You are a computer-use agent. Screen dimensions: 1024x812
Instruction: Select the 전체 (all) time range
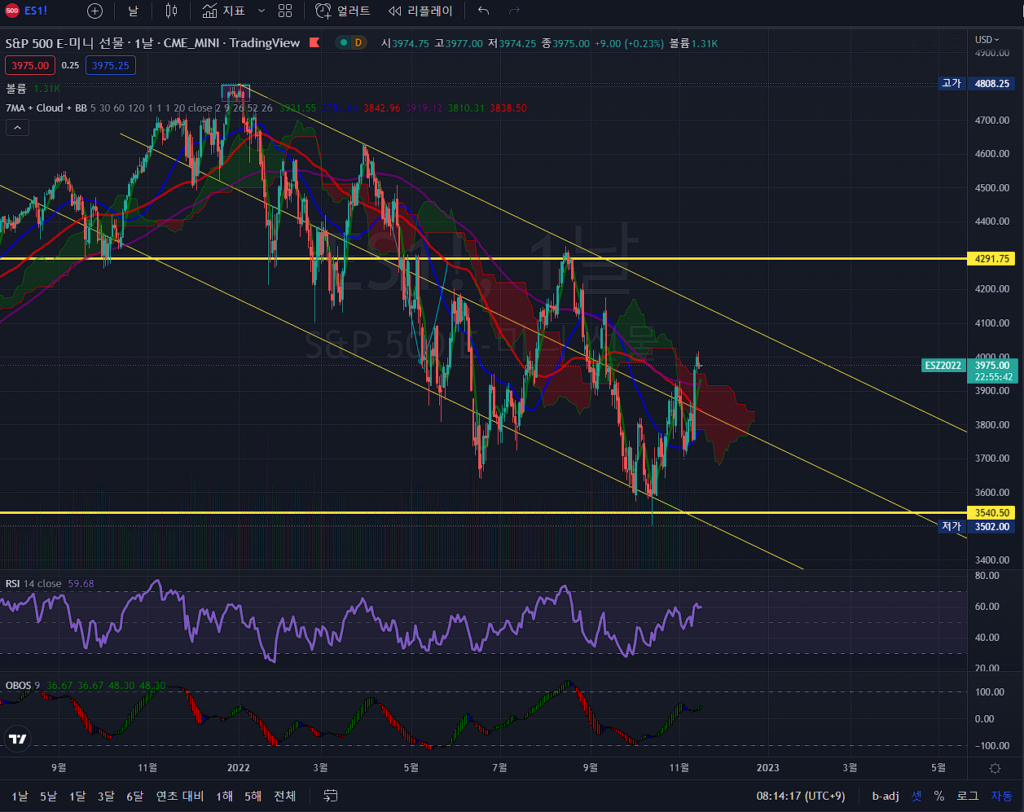pyautogui.click(x=285, y=796)
